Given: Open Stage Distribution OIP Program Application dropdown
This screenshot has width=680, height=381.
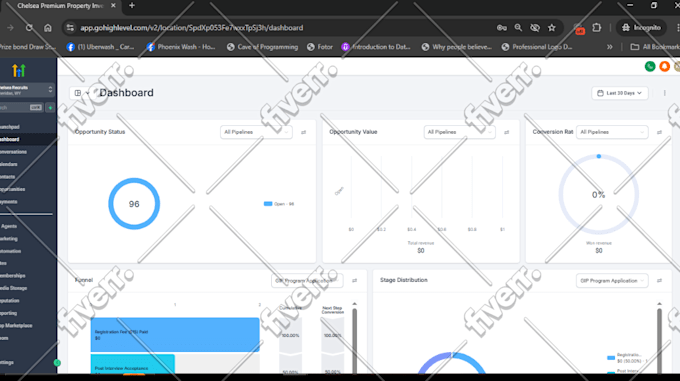Looking at the screenshot, I should coord(612,281).
